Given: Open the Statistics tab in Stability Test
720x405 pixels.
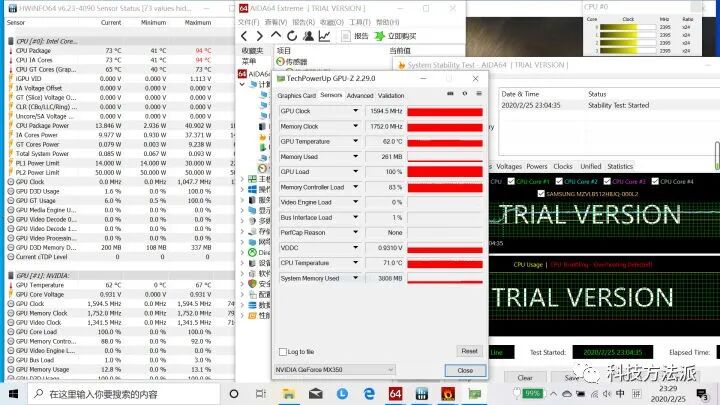Looking at the screenshot, I should [x=620, y=166].
